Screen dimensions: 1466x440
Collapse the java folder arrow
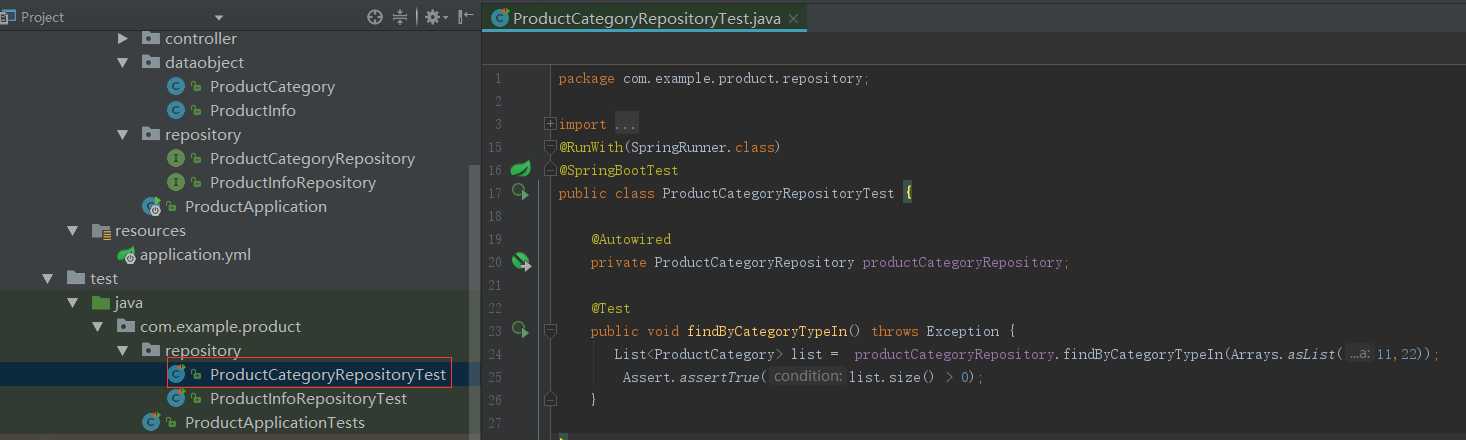(73, 302)
